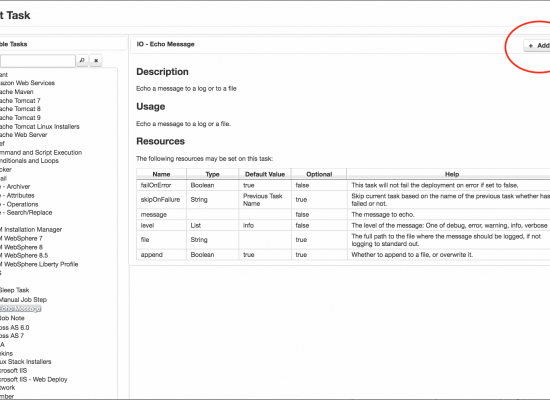
Task: Select Apache Tomcat Linux Installers
Action: pos(40,126)
